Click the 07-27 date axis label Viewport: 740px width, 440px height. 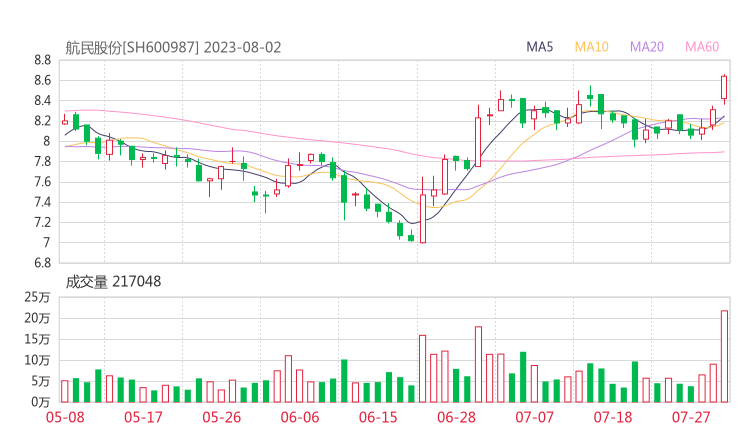(691, 417)
